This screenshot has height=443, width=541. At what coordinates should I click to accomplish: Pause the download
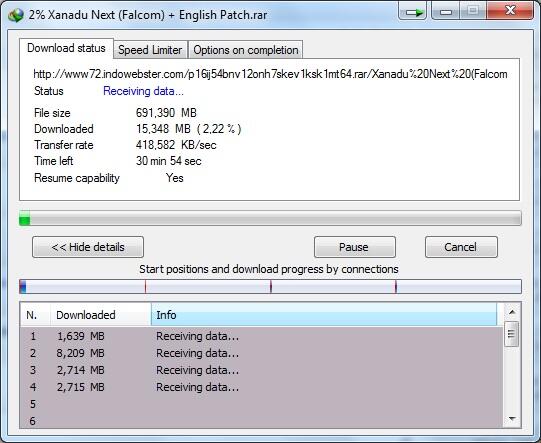(355, 247)
